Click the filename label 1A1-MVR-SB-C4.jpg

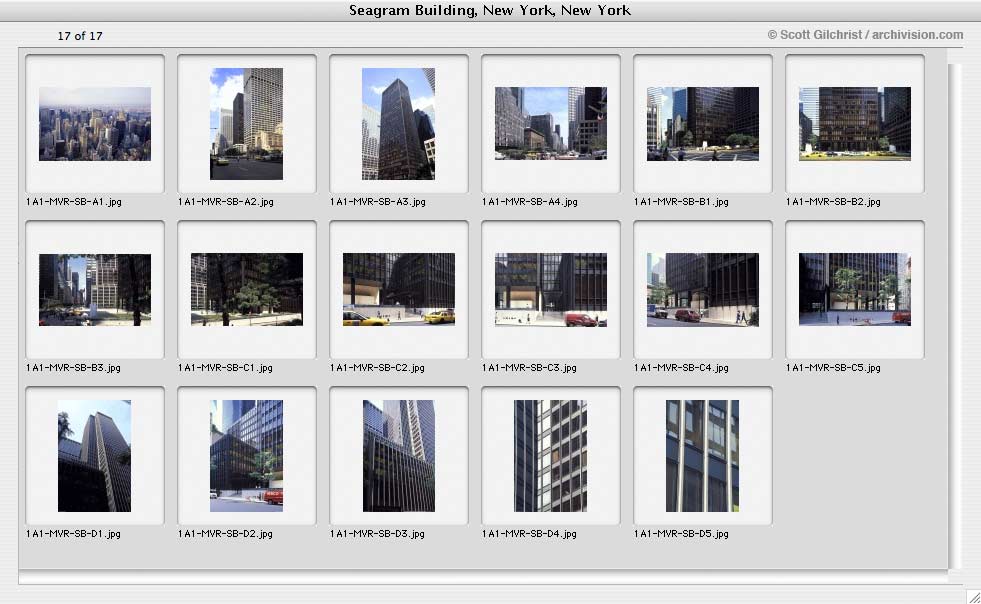(681, 367)
